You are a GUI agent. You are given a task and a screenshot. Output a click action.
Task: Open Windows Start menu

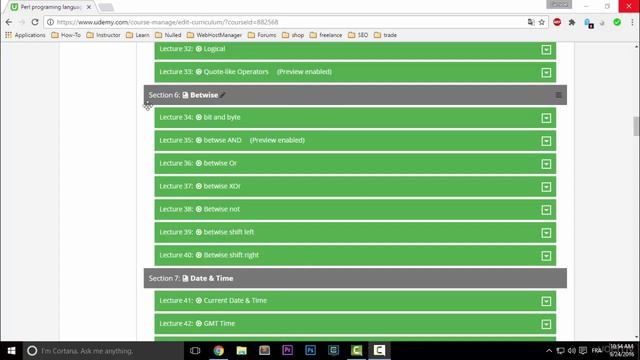pos(11,351)
